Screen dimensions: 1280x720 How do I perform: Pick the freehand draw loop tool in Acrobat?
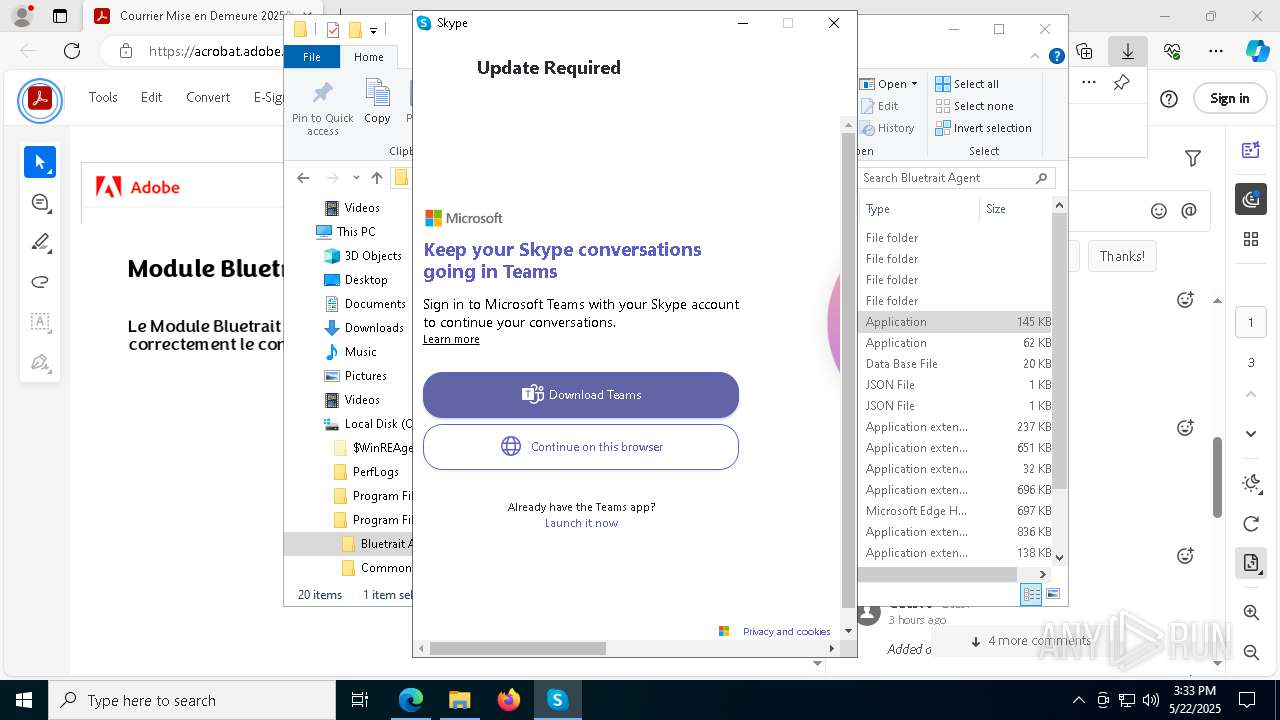40,282
